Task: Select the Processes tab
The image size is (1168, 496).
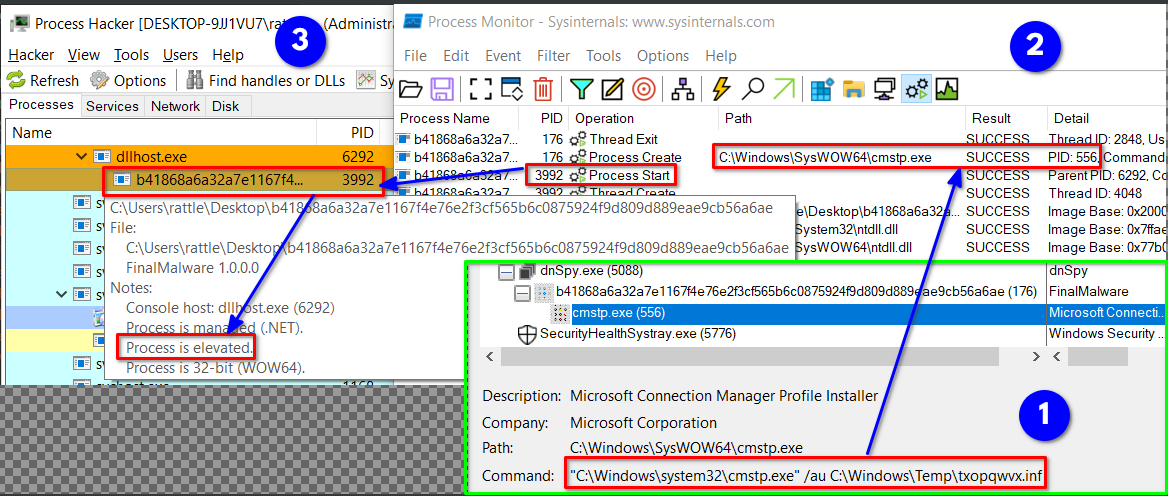Action: point(41,105)
